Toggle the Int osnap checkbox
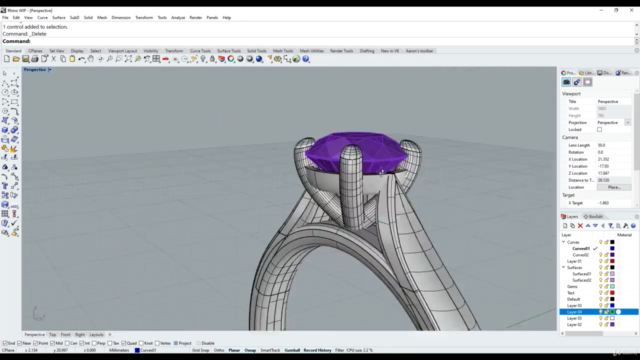The image size is (640, 360). 82,343
